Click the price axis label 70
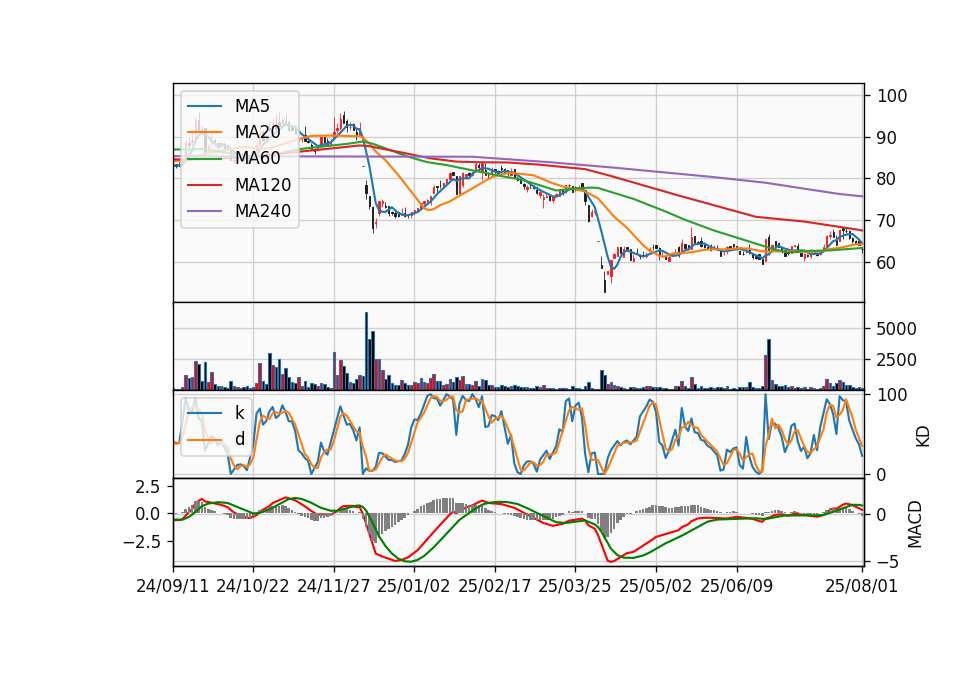This screenshot has height=690, width=960. pos(887,221)
